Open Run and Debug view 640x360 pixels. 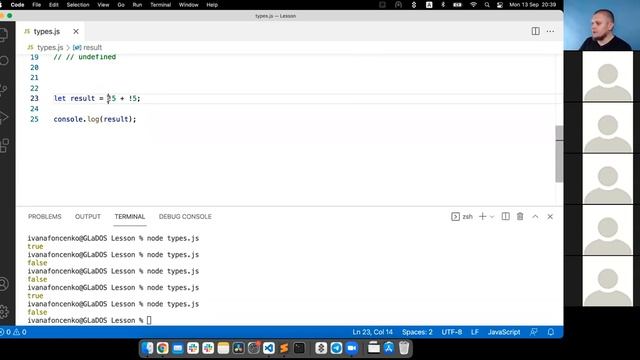click(4, 117)
